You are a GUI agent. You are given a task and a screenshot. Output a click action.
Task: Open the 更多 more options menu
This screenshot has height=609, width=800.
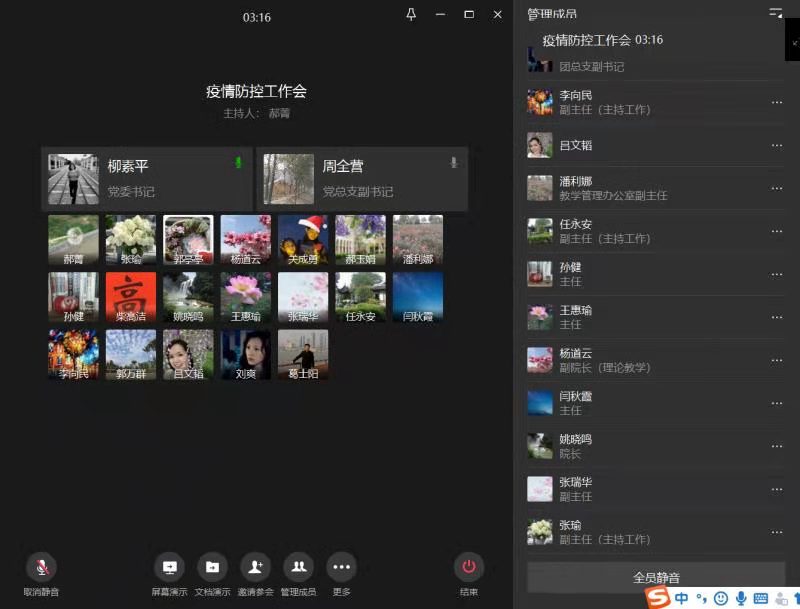tap(341, 568)
